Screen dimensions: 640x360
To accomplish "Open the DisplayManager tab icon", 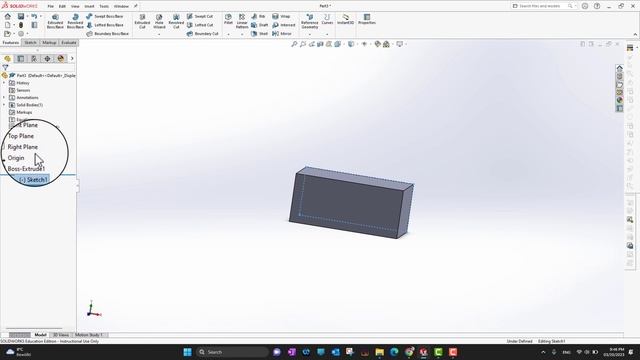I will coord(61,59).
